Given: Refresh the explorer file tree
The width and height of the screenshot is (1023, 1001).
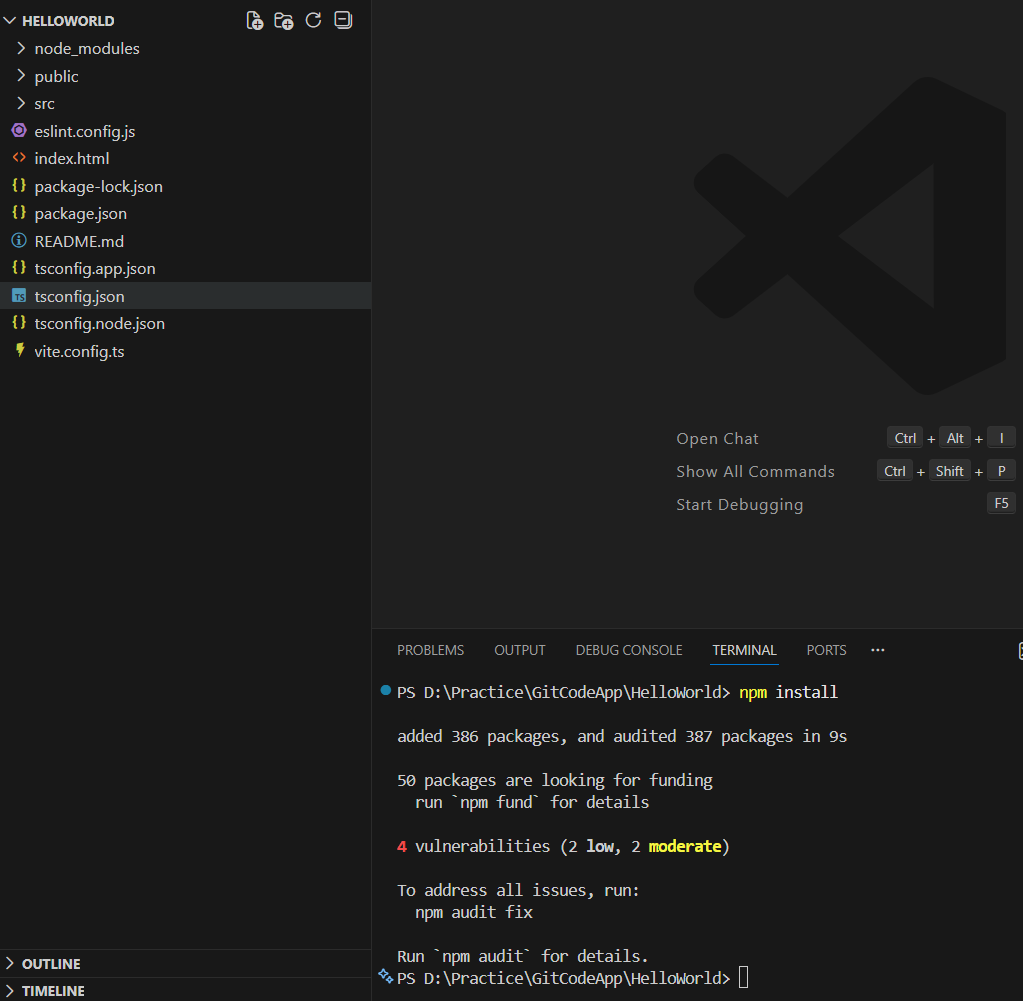Looking at the screenshot, I should 313,20.
